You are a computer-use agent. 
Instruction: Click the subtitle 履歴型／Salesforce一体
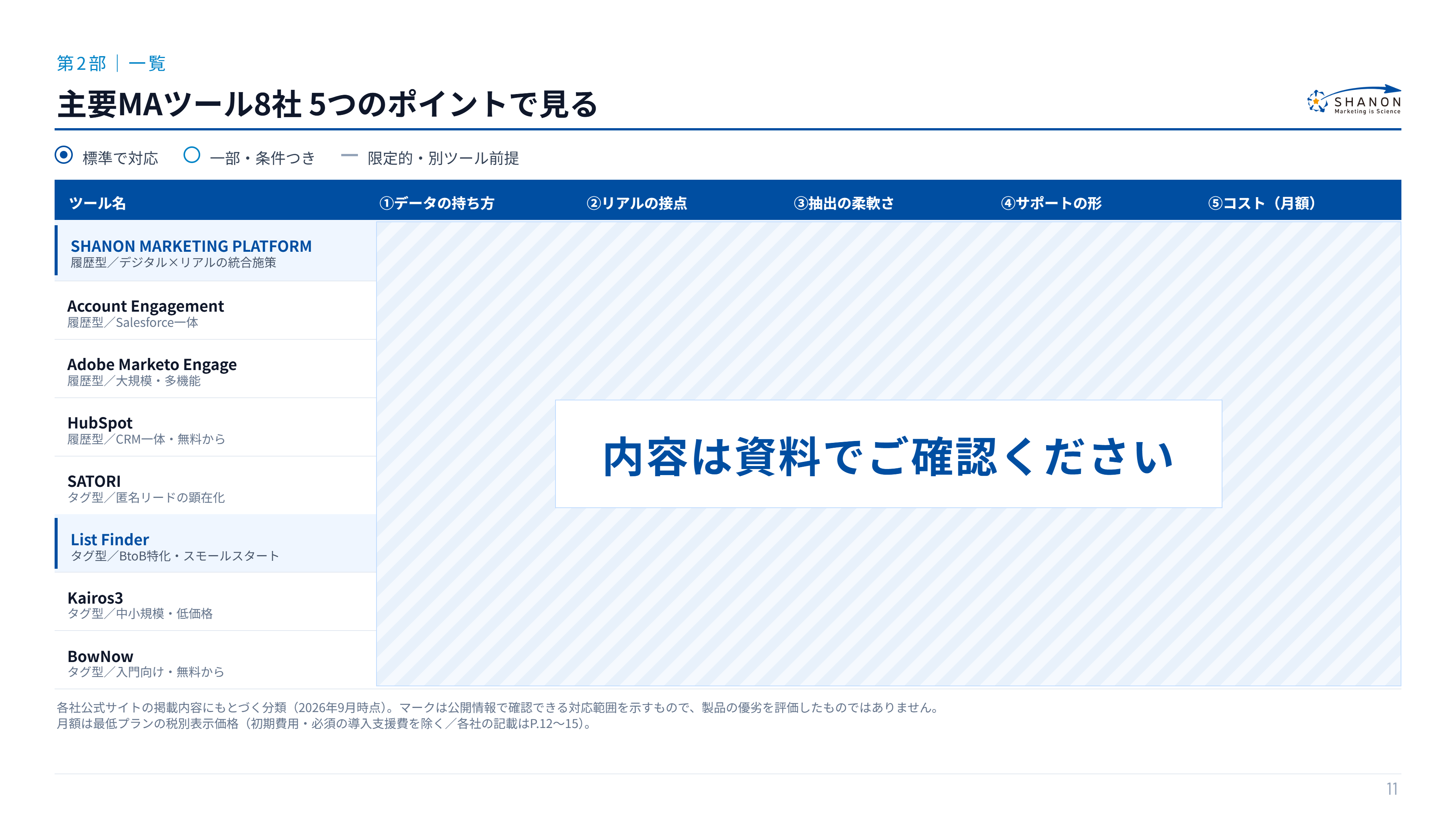point(133,322)
